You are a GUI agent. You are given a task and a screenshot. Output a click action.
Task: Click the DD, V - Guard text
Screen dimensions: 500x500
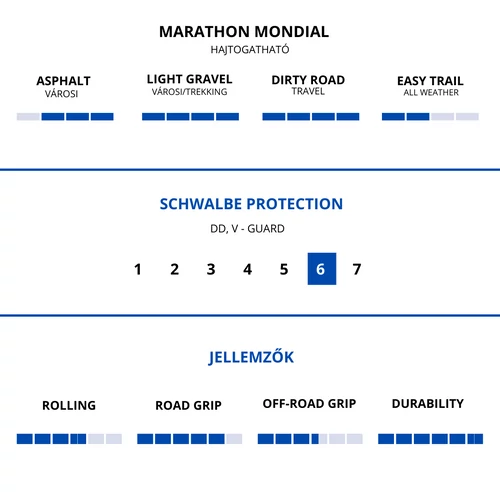[247, 229]
